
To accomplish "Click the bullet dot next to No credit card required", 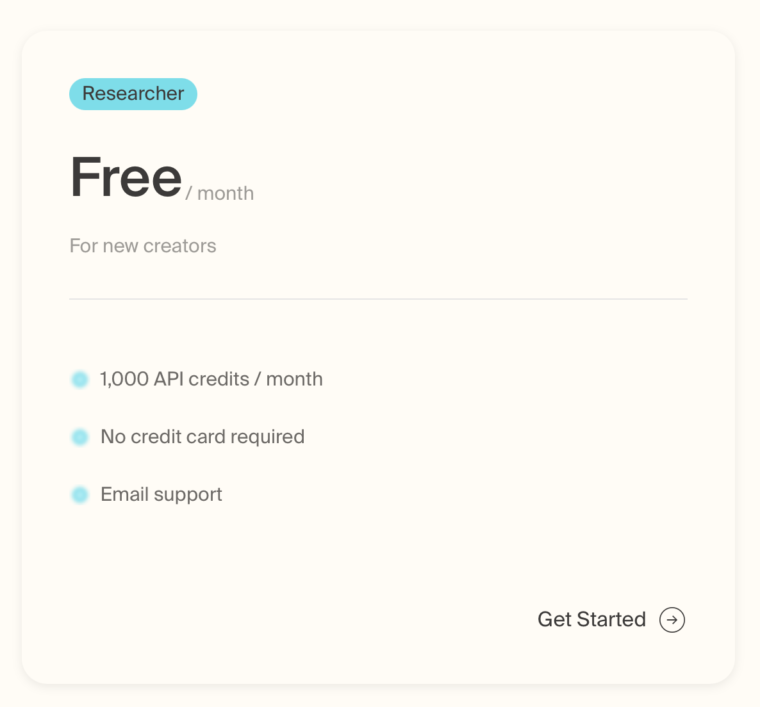I will tap(80, 437).
